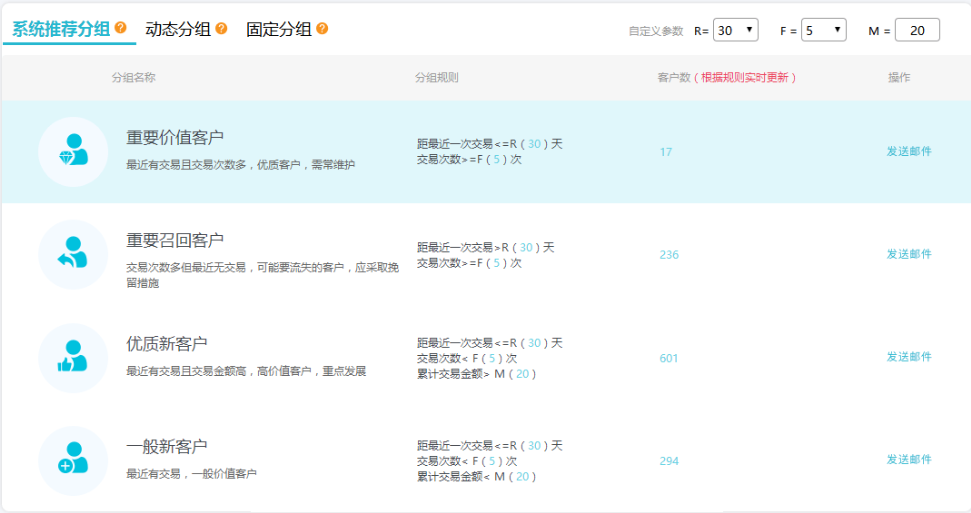
Task: Click the thumbs-up user icon for 优质新客户
Action: 73,357
